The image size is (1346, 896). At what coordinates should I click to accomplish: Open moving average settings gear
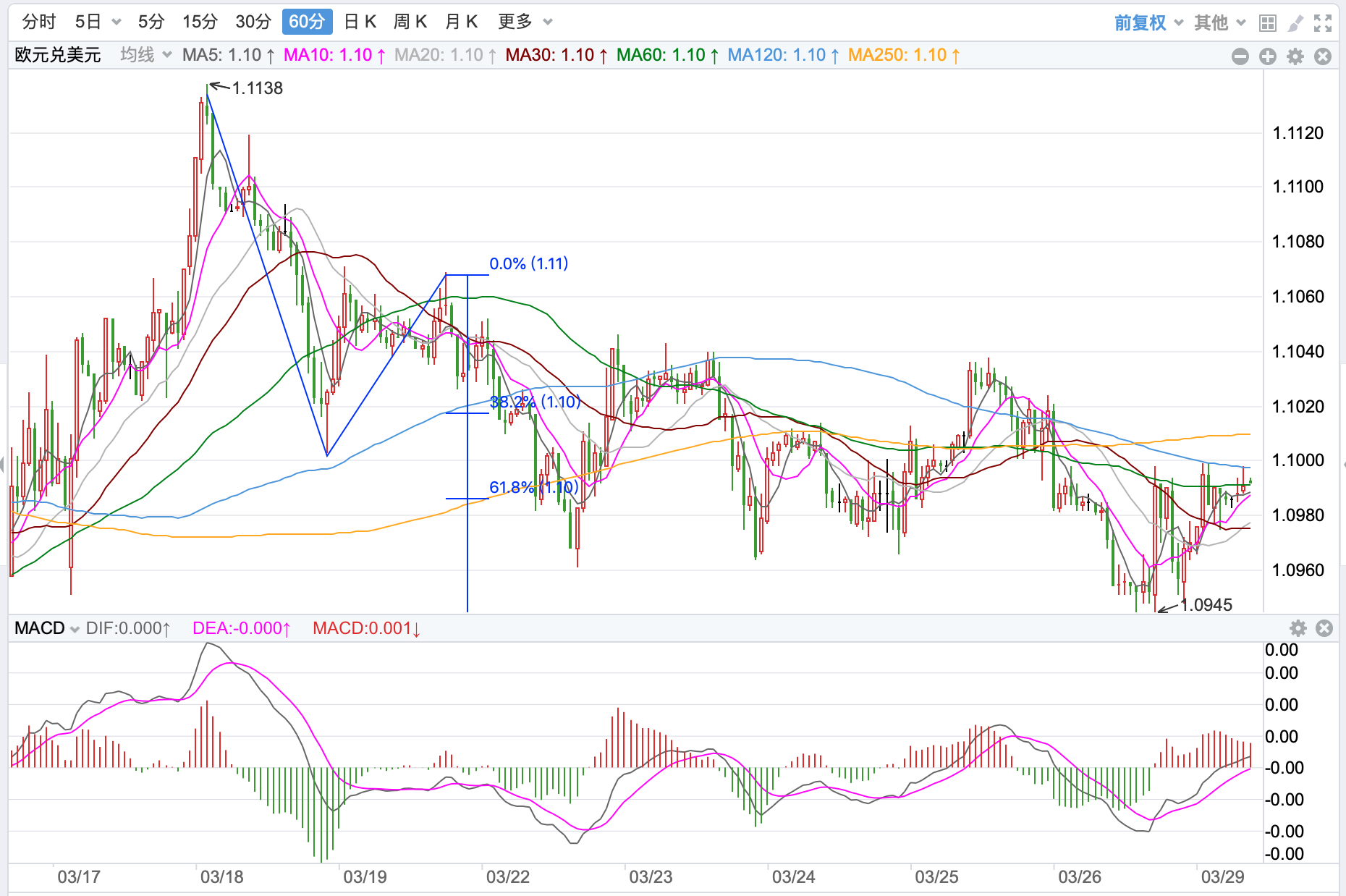pos(1295,56)
